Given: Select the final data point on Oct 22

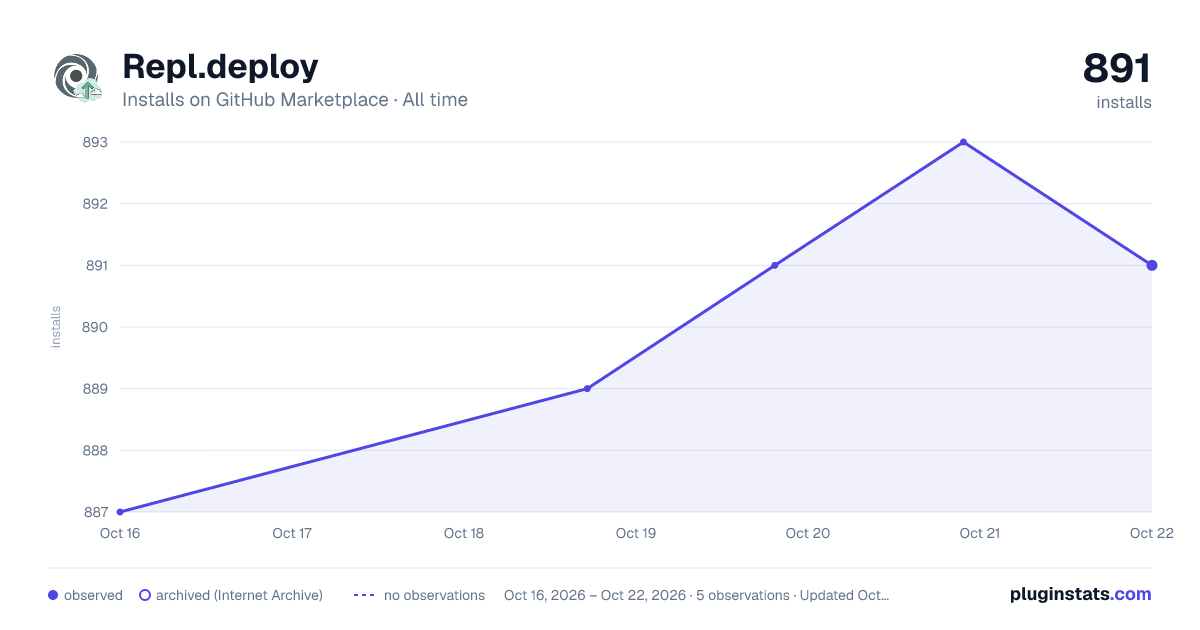Looking at the screenshot, I should click(1152, 265).
